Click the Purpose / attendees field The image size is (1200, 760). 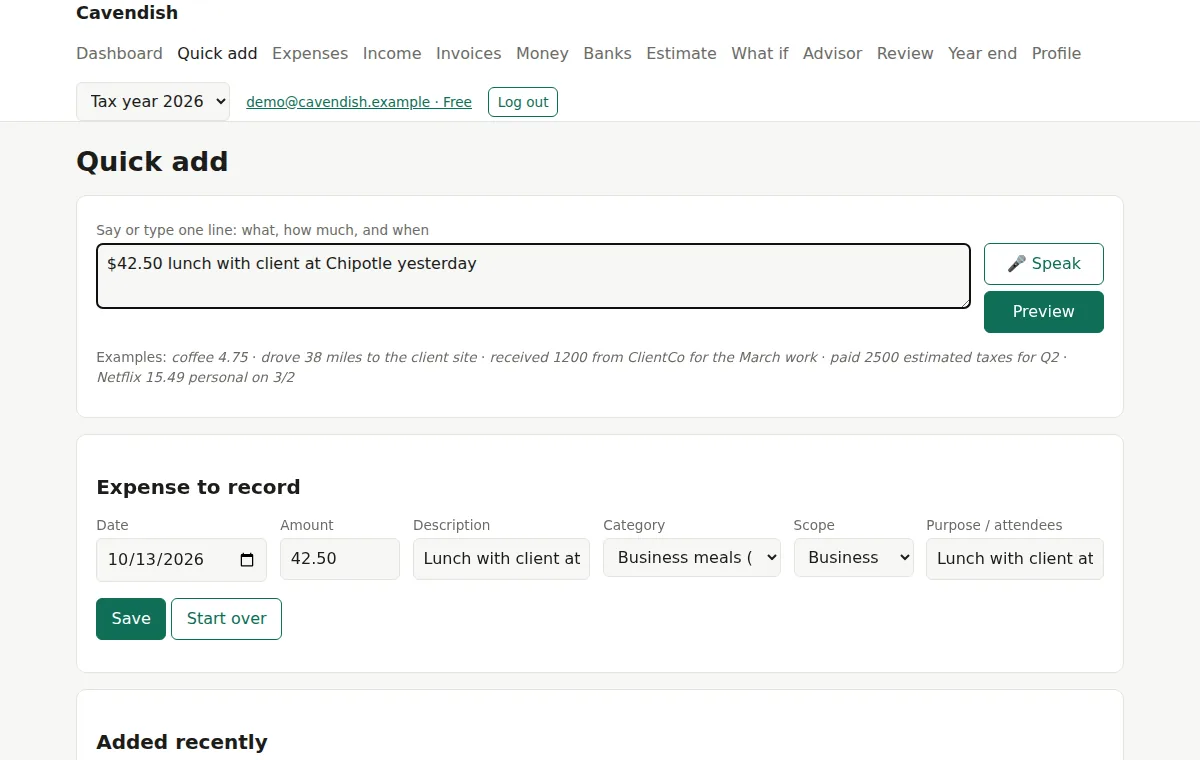1015,559
